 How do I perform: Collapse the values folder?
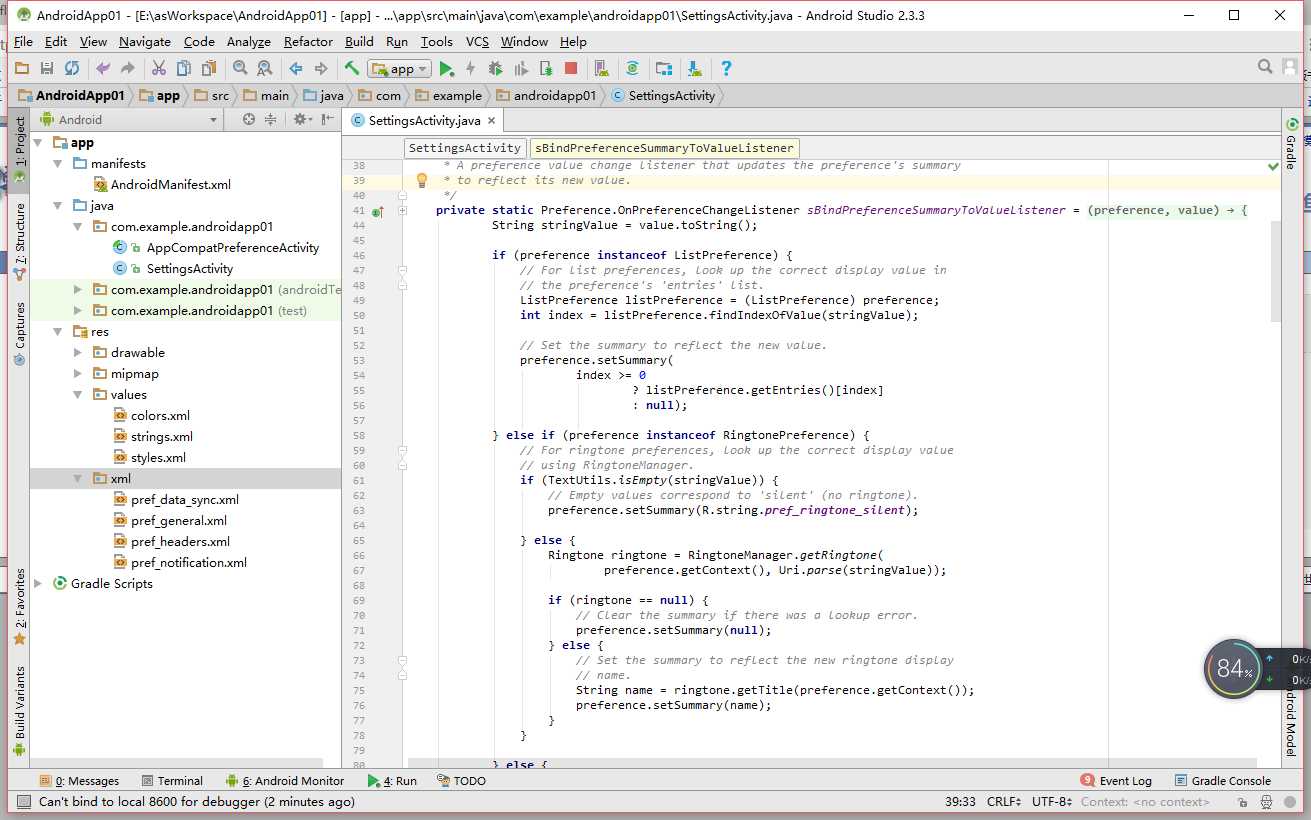[78, 394]
